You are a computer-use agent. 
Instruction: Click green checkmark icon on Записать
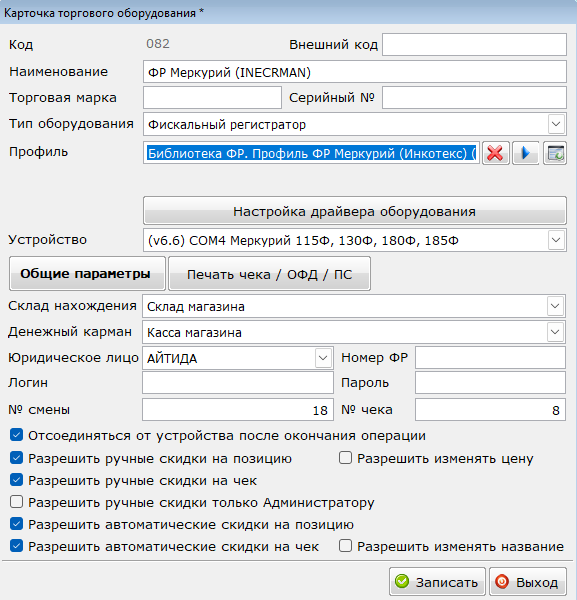pos(402,582)
